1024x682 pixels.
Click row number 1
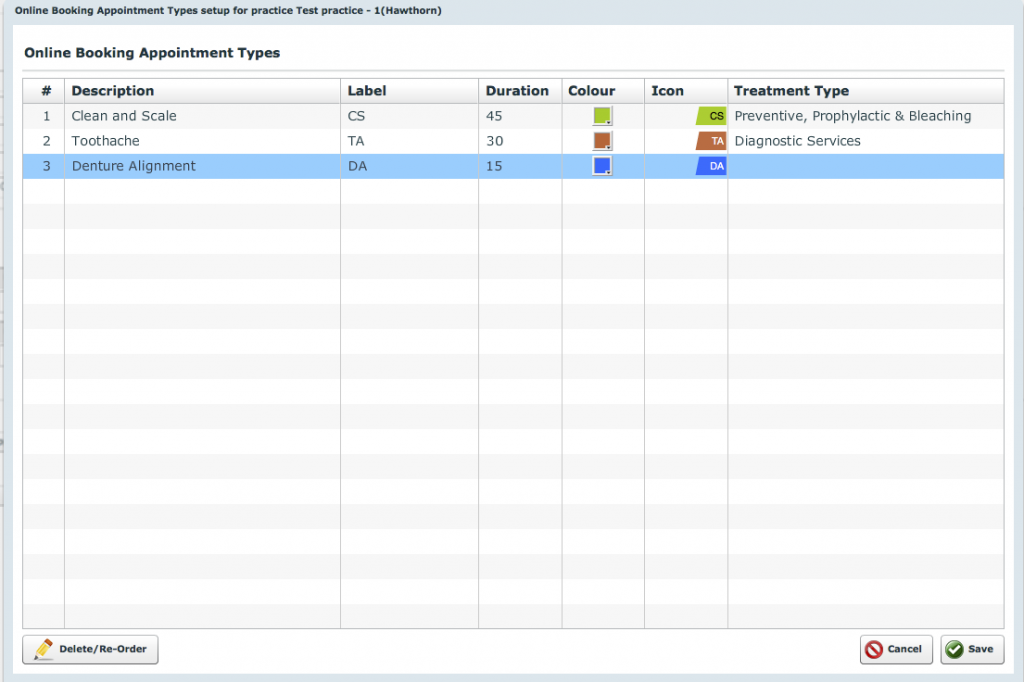click(x=44, y=116)
